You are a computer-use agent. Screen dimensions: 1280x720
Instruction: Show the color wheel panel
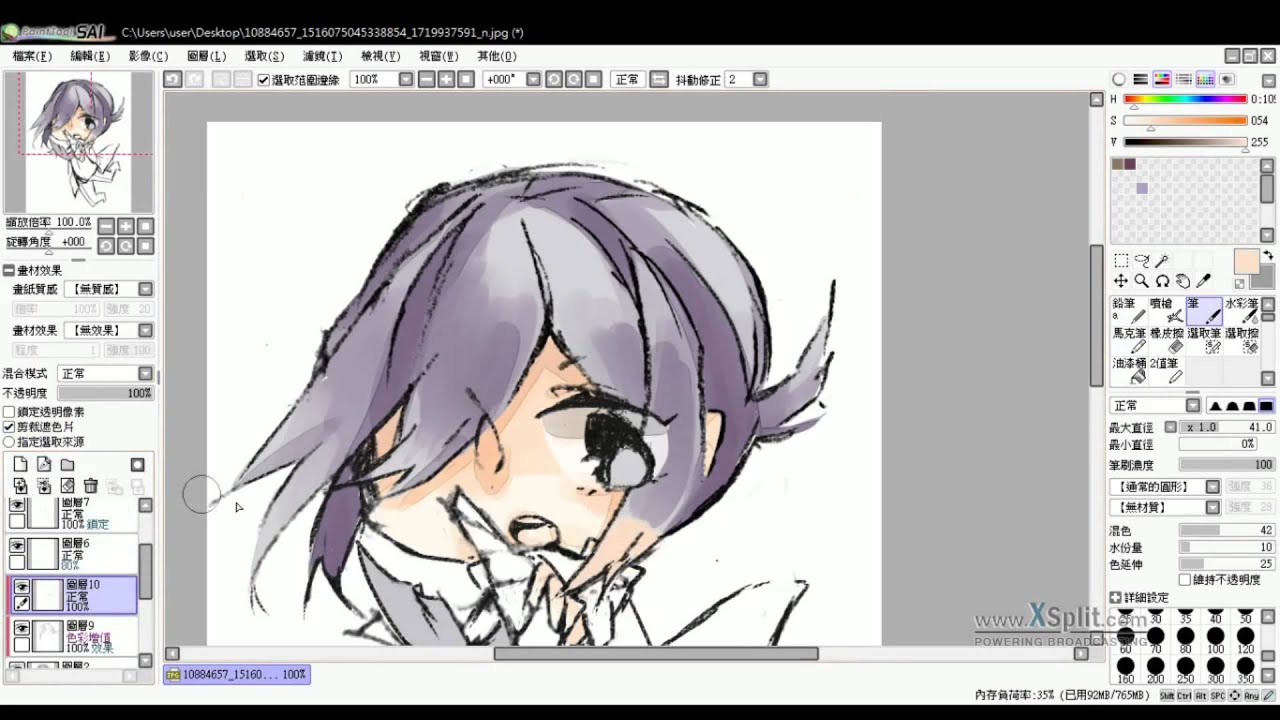pos(1119,79)
